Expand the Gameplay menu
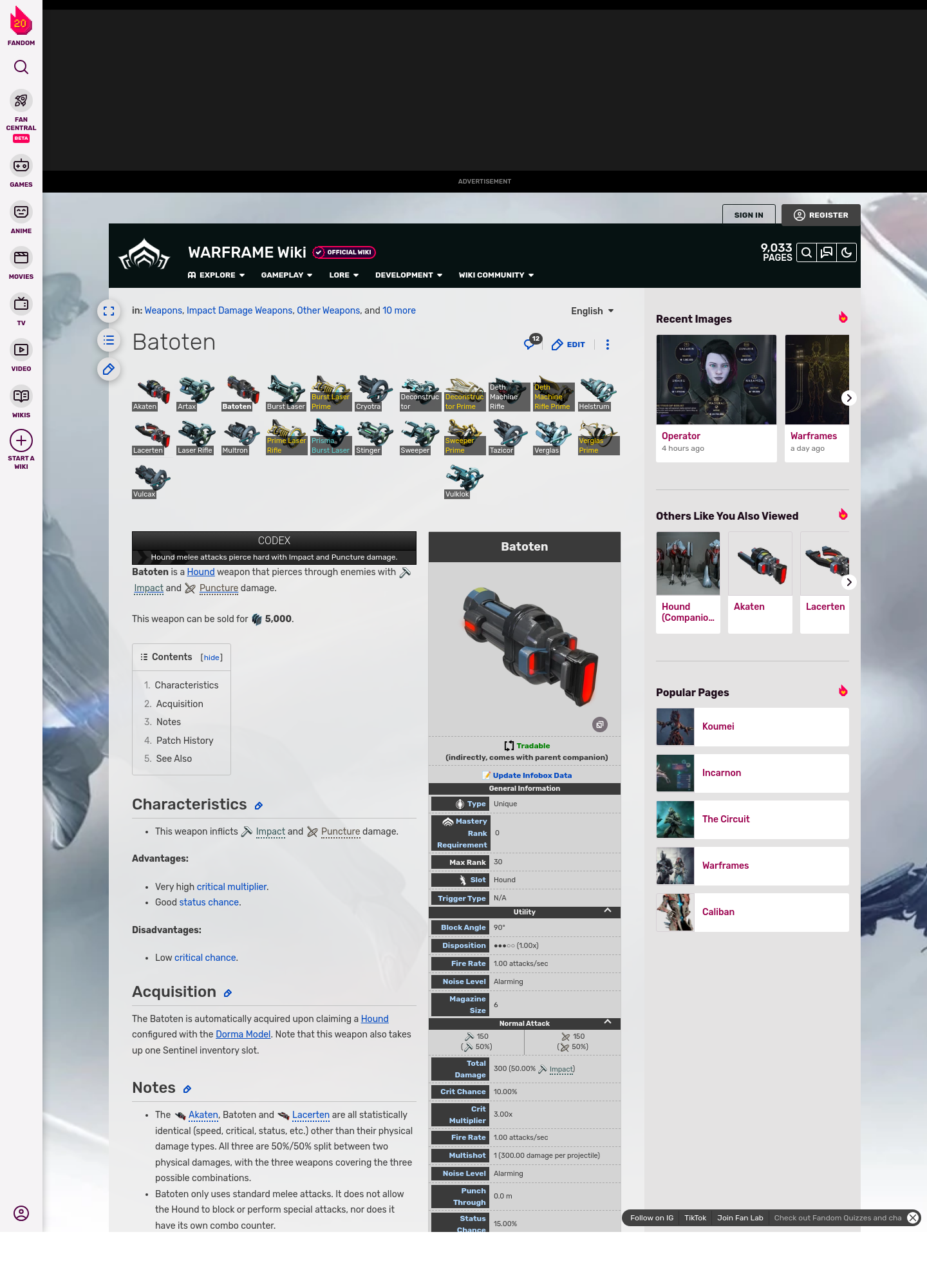This screenshot has width=927, height=1288. click(x=286, y=275)
